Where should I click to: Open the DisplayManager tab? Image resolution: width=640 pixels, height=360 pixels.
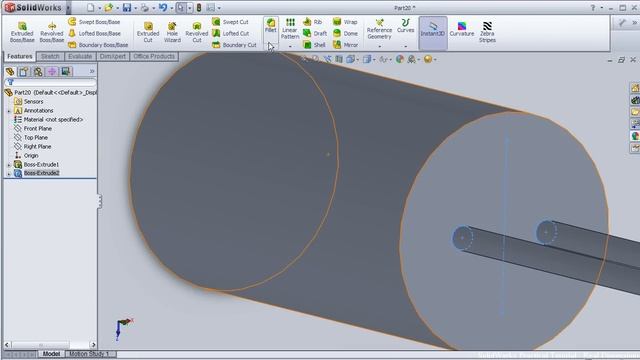click(x=66, y=72)
